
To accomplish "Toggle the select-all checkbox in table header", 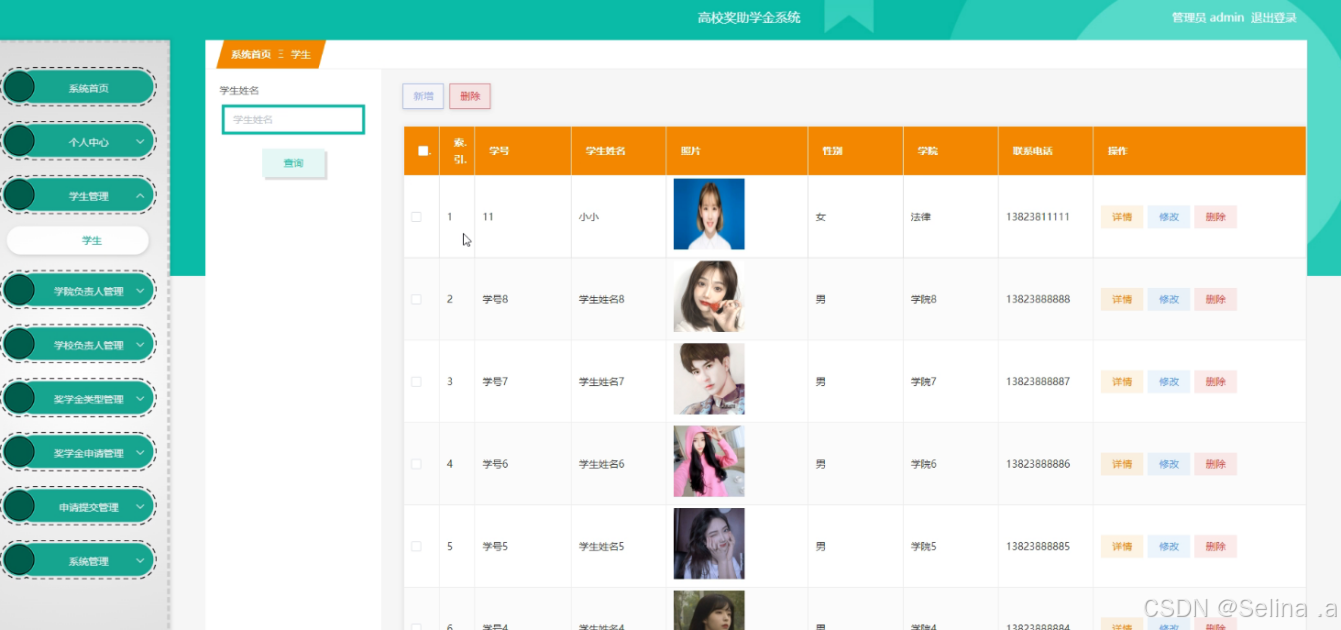I will coord(423,151).
